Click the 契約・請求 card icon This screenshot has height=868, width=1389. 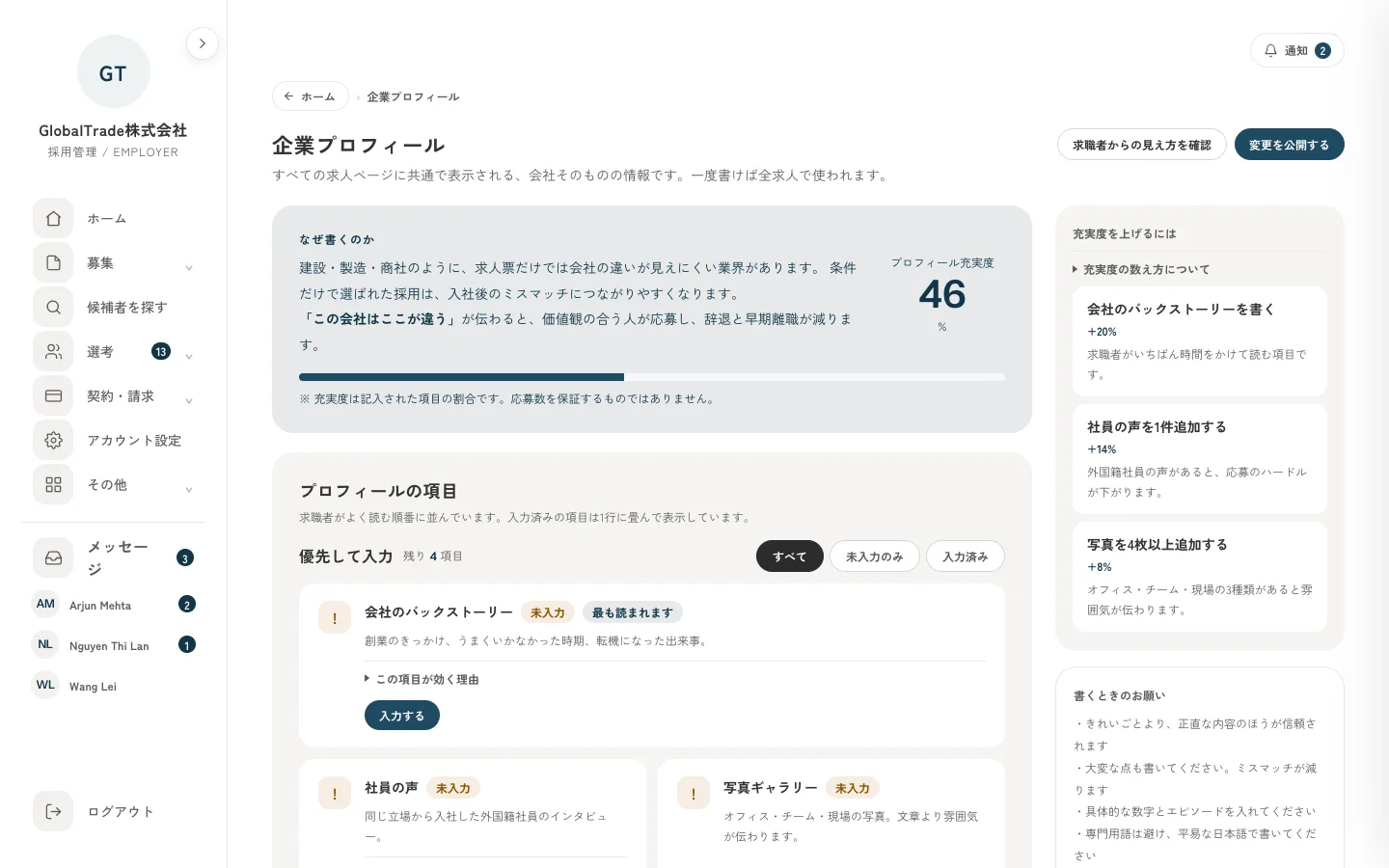(53, 396)
